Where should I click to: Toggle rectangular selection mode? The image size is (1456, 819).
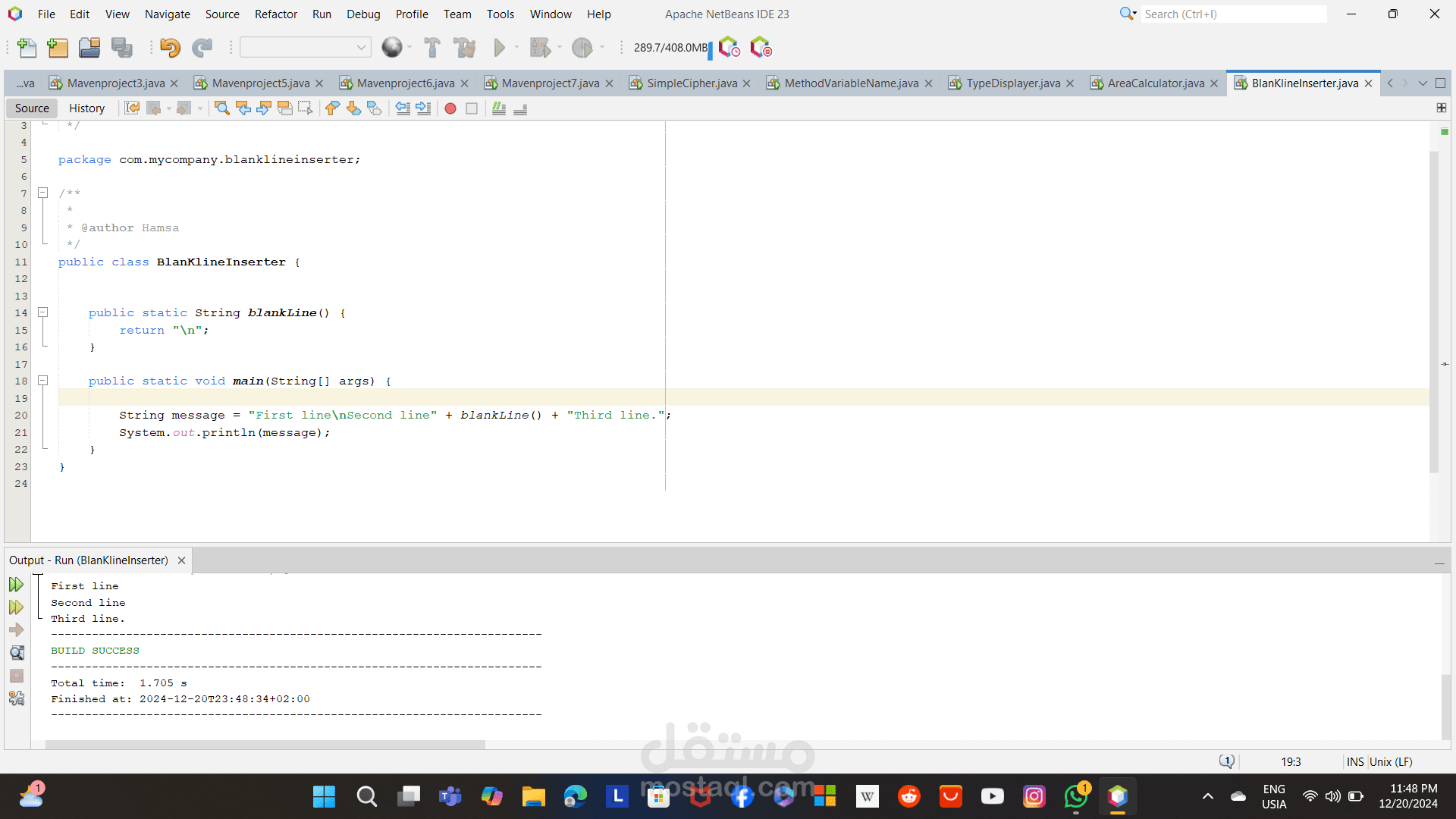point(306,108)
